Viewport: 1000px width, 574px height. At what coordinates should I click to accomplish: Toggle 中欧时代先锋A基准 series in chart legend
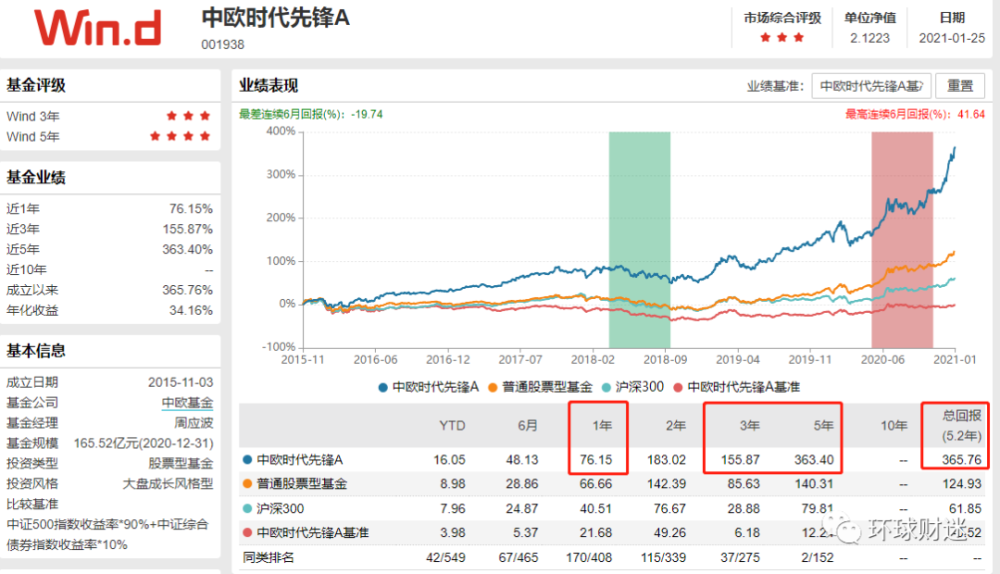point(737,387)
